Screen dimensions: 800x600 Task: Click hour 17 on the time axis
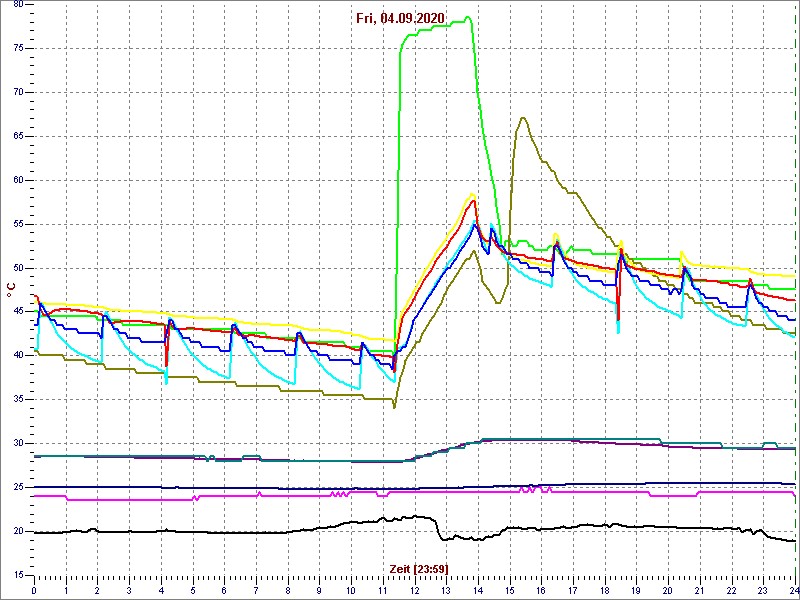(573, 591)
